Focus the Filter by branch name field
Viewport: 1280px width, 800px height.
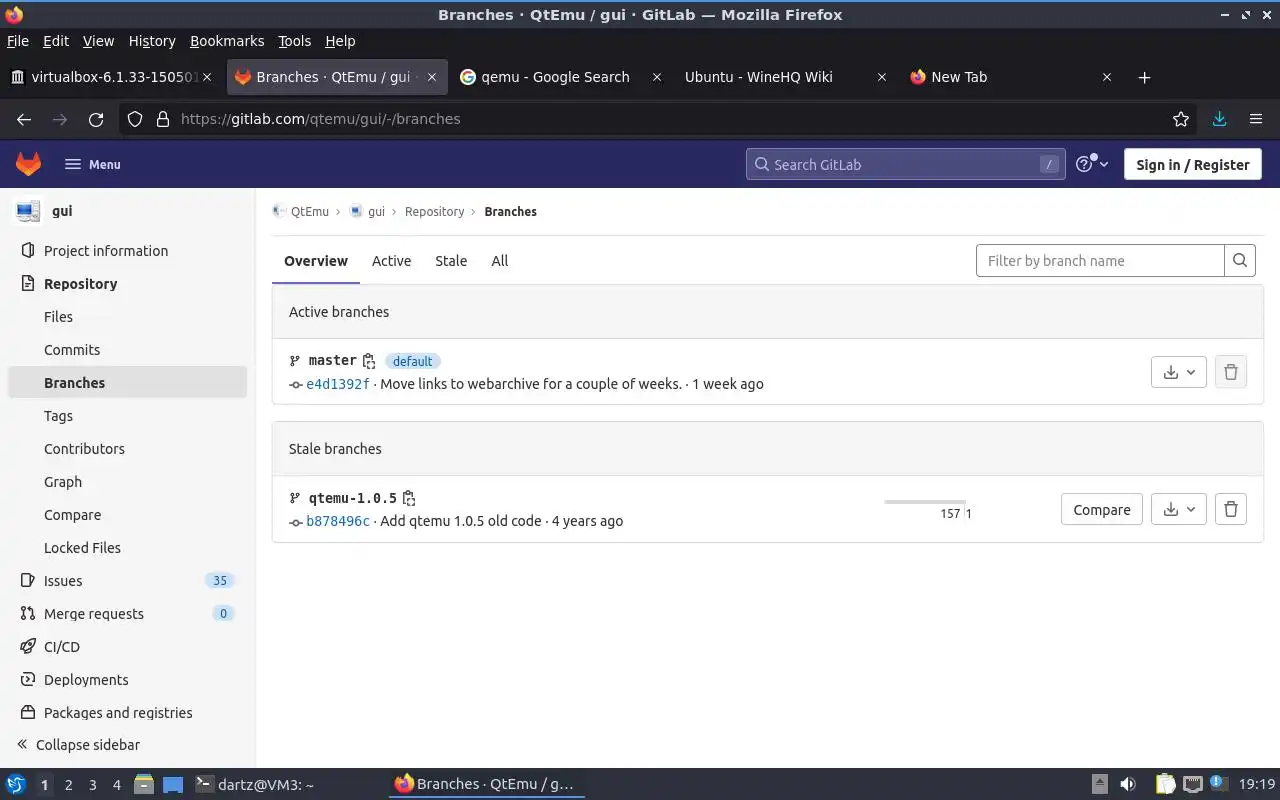(x=1100, y=261)
